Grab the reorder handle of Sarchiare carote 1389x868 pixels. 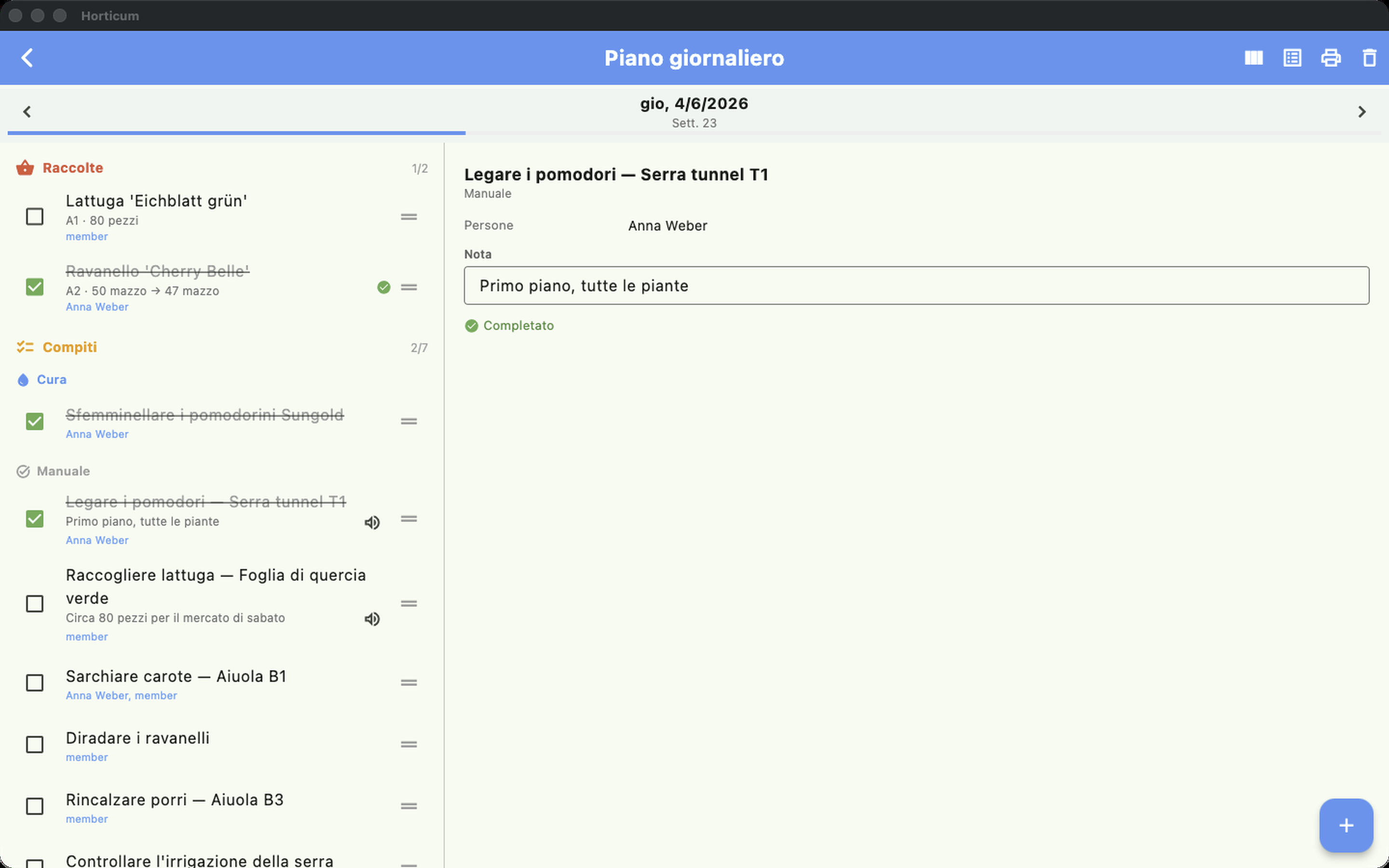click(x=409, y=683)
